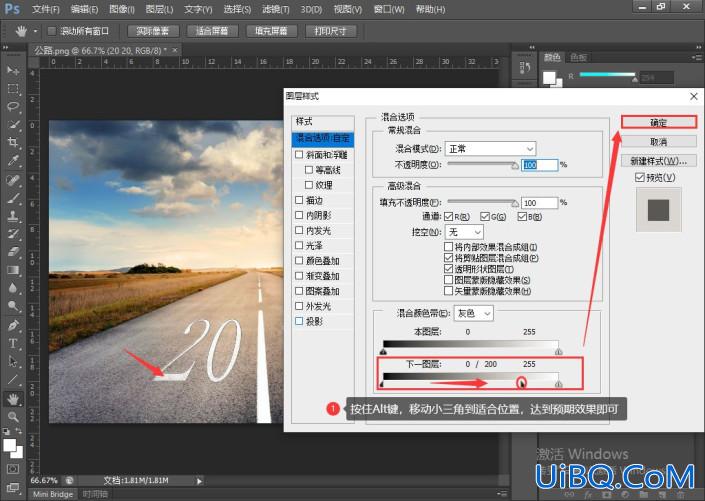
Task: Select the Lasso tool
Action: click(13, 107)
